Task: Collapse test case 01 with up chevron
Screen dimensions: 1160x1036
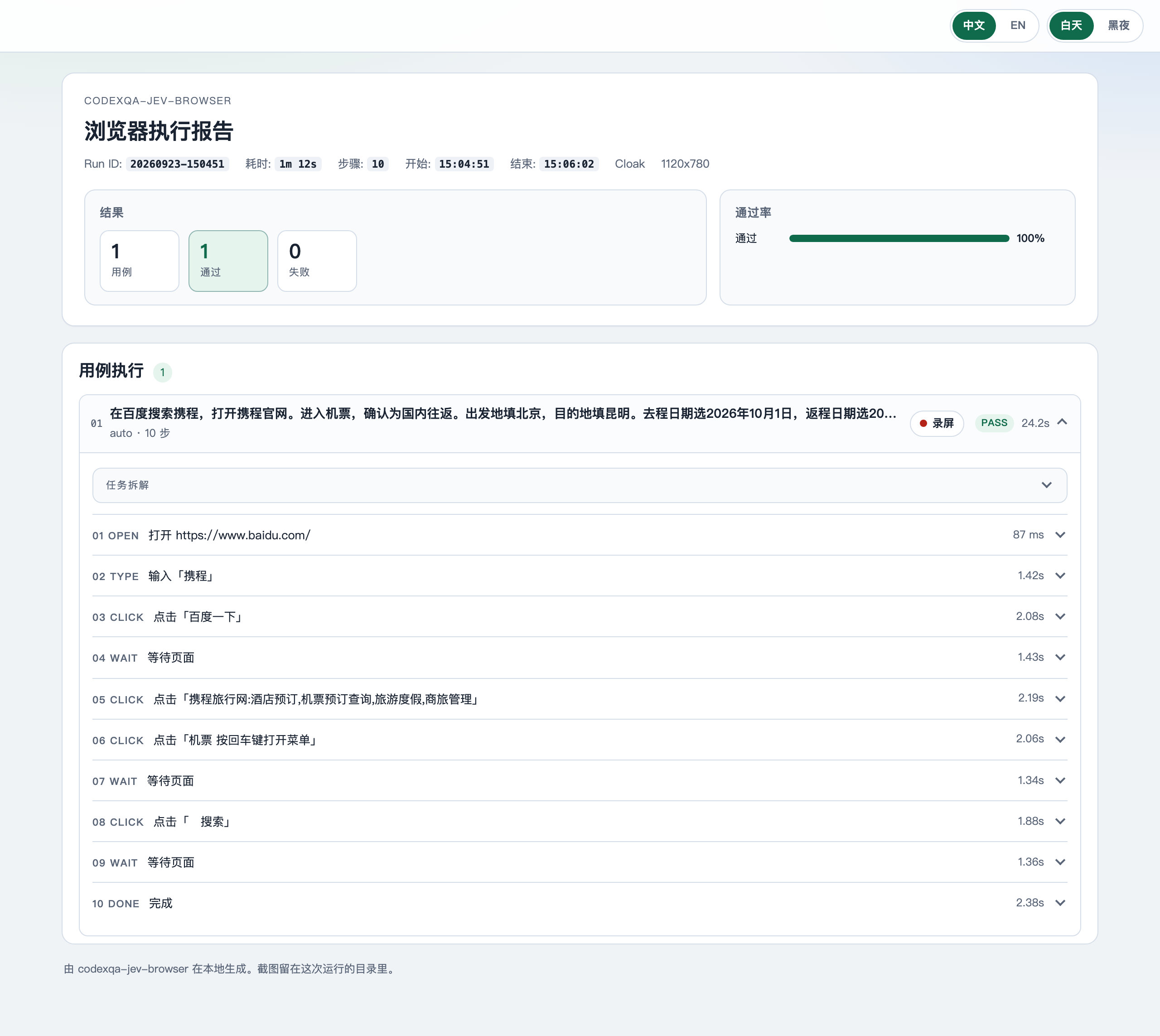Action: (x=1062, y=422)
